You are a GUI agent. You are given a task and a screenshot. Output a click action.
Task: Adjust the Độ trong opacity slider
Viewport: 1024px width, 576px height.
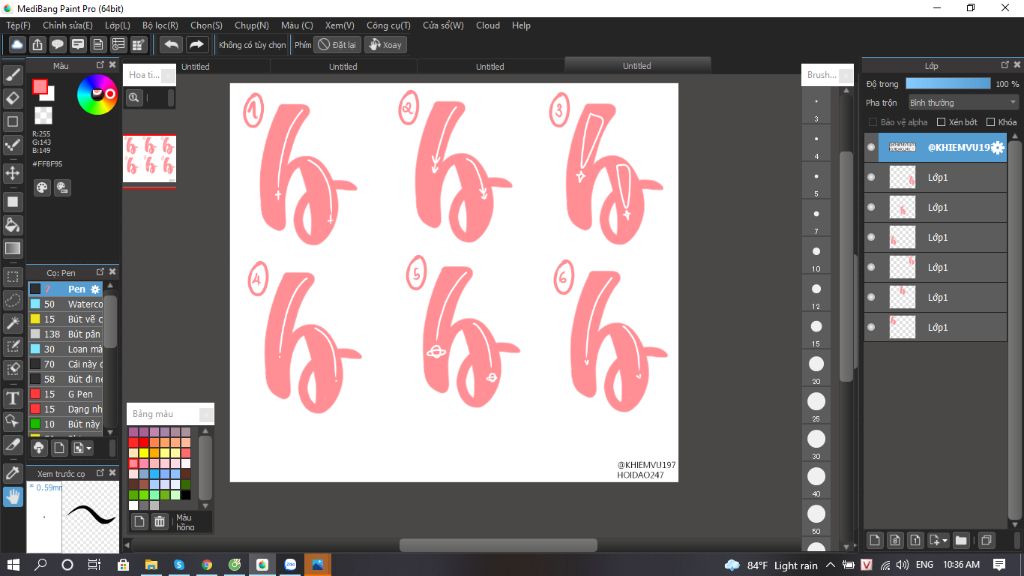(948, 84)
